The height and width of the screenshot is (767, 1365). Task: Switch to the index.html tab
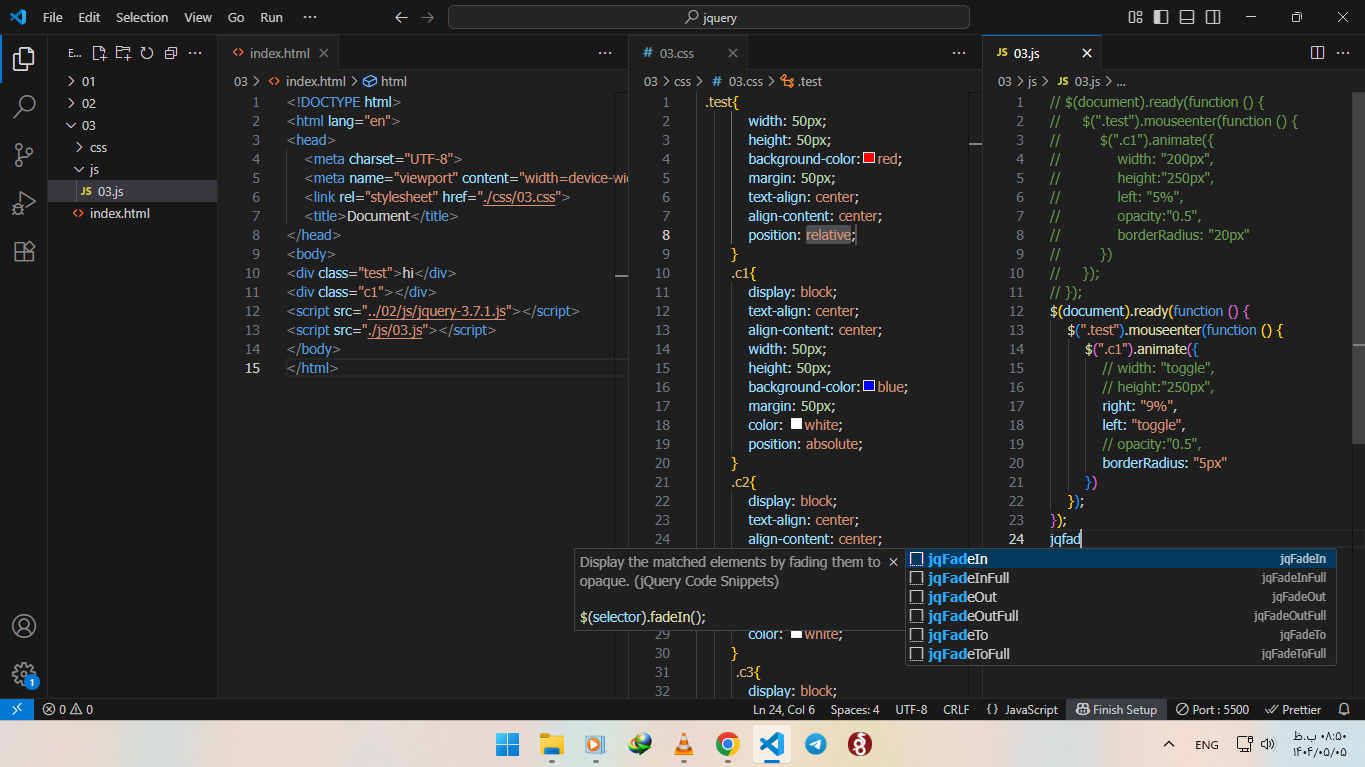click(x=279, y=53)
